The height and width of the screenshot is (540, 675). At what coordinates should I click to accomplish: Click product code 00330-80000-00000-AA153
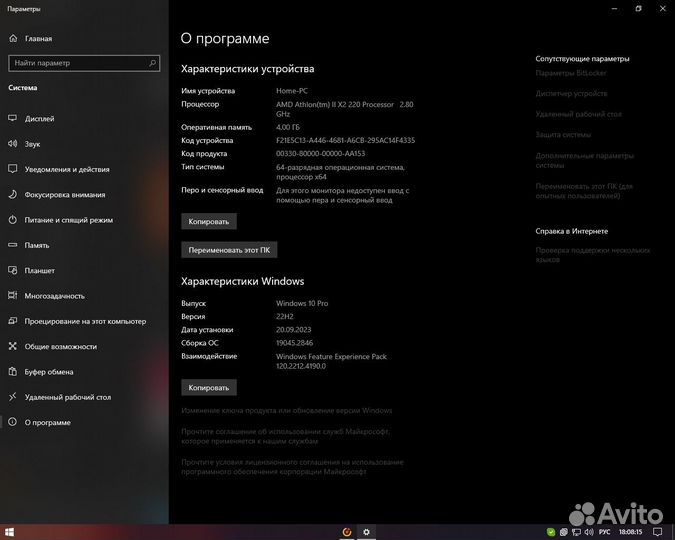point(321,153)
